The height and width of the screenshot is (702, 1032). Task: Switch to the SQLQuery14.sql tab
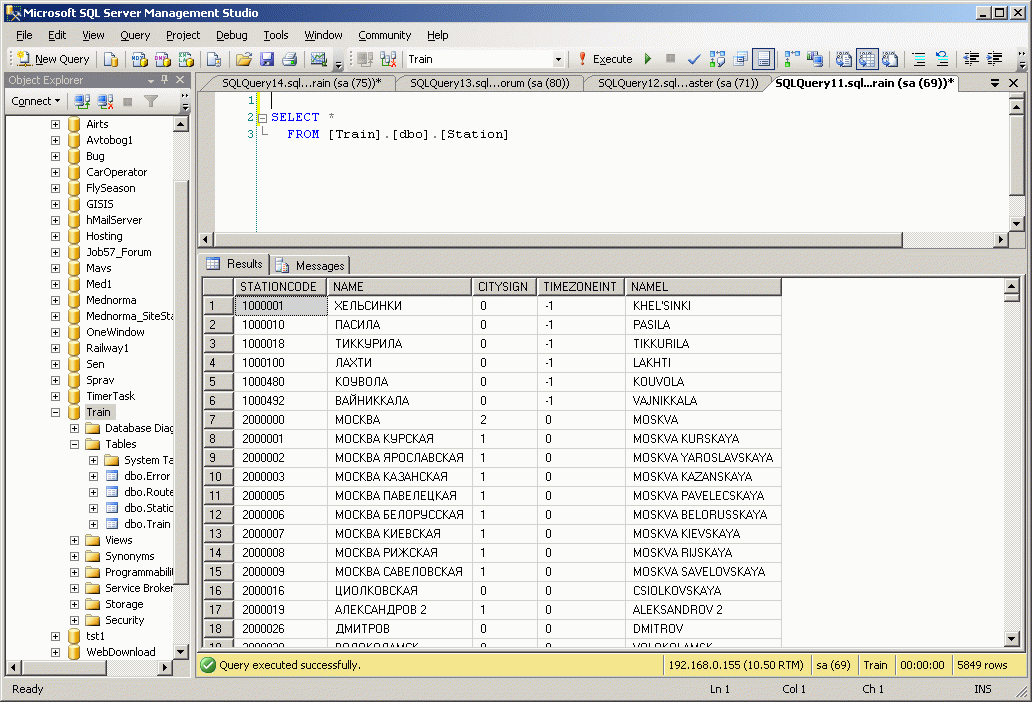301,83
